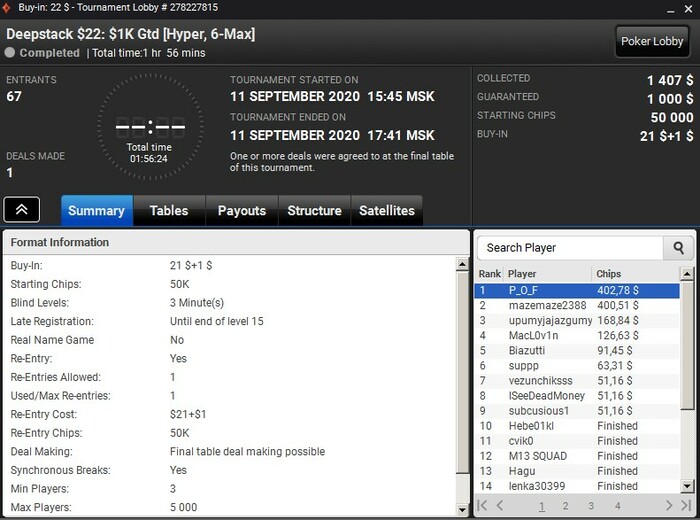Click the Format Information scroll up arrow
Viewport: 700px width, 520px height.
tap(462, 264)
